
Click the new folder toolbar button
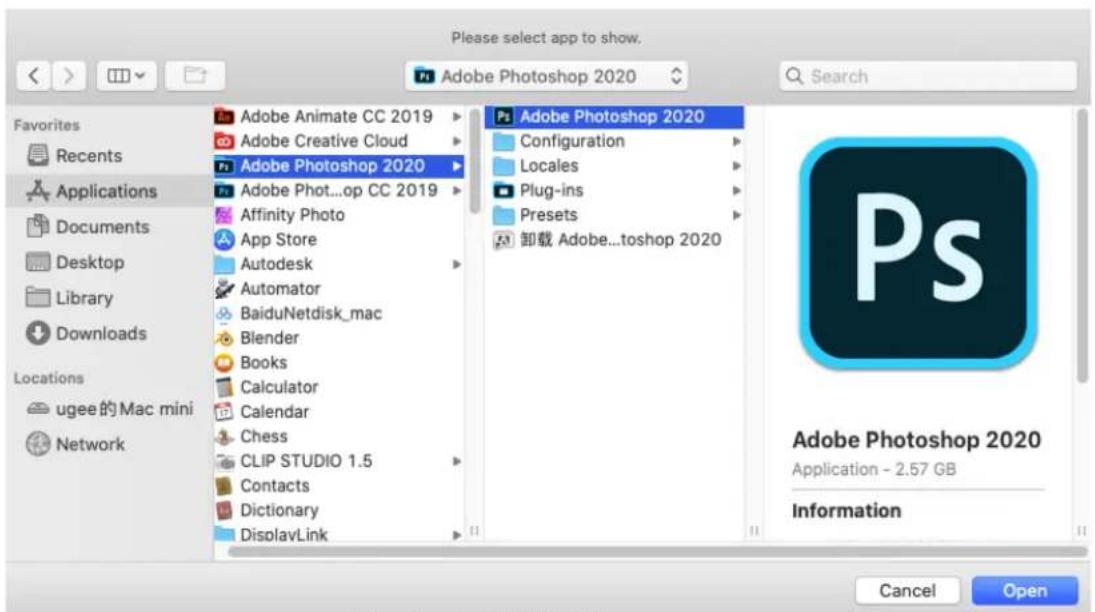coord(195,75)
